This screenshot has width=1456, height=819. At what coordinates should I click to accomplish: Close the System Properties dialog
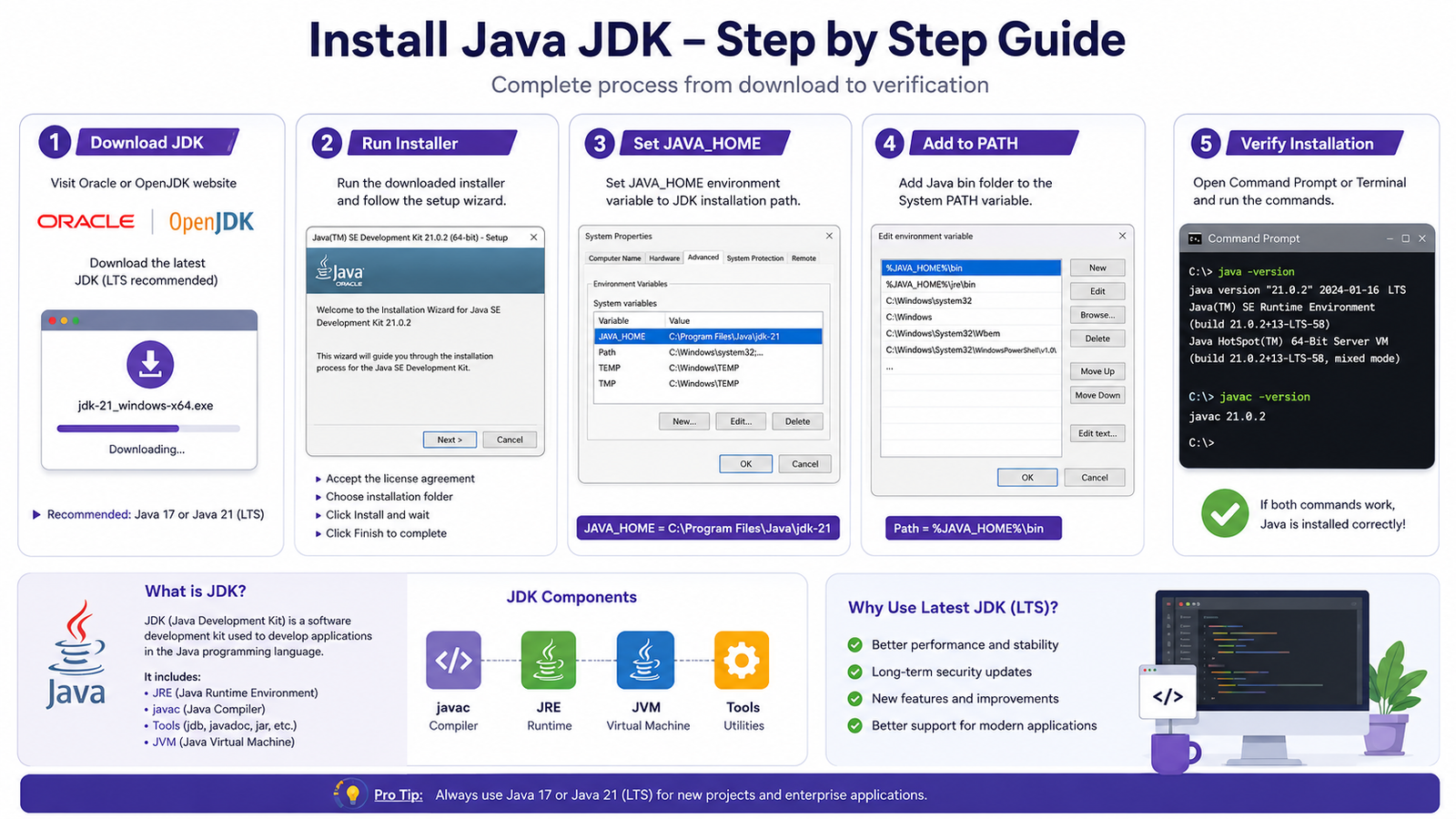(829, 236)
